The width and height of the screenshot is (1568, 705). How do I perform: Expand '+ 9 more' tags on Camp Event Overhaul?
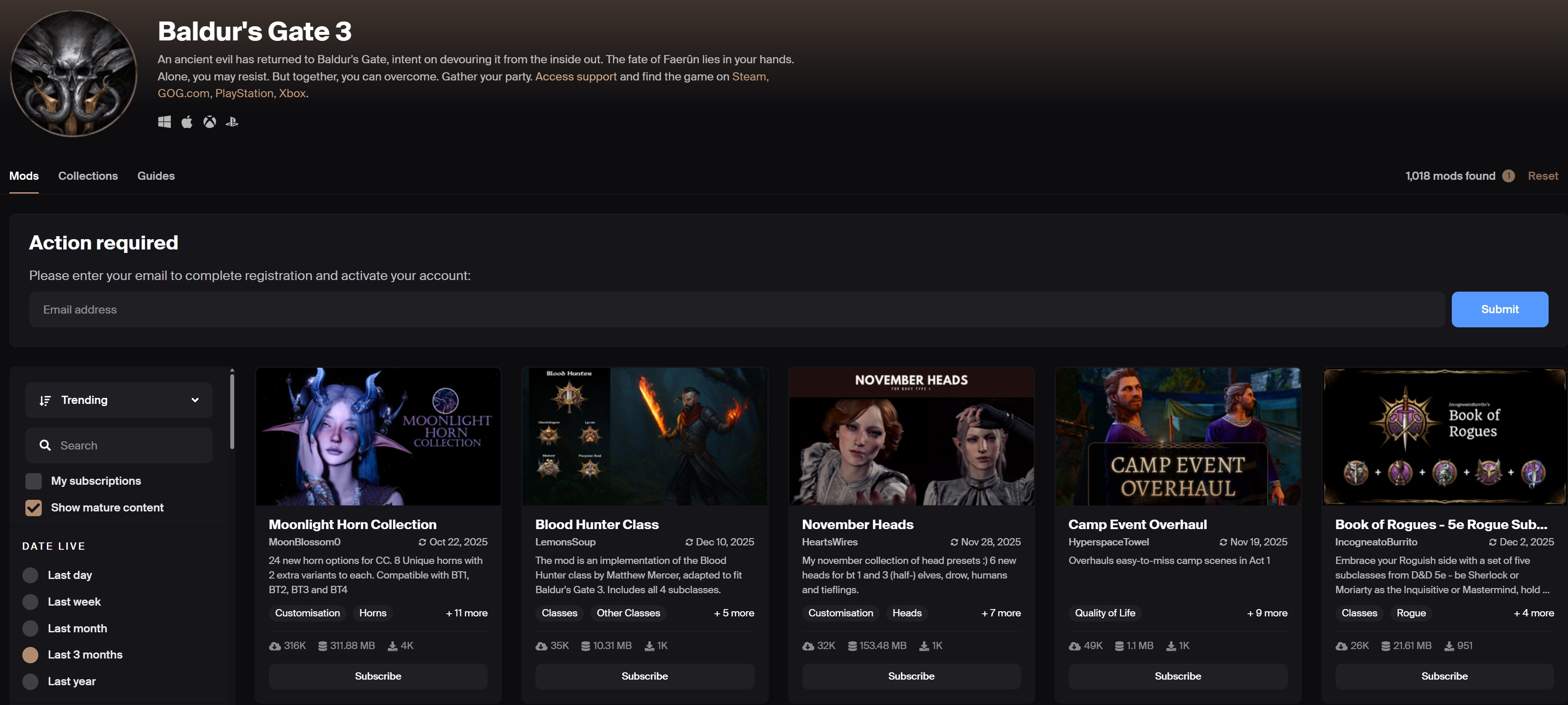pos(1267,613)
